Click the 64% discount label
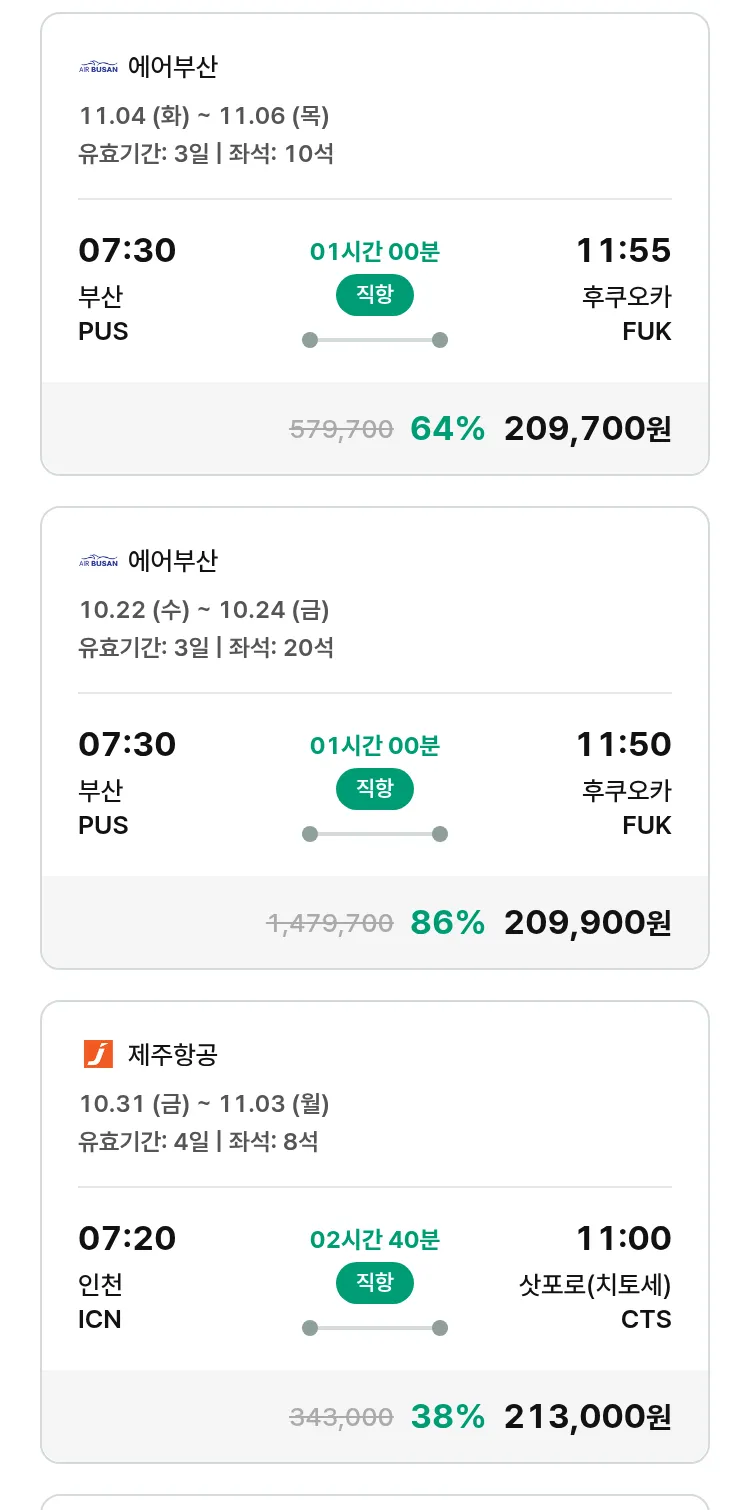Viewport: 750px width, 1510px height. 447,429
